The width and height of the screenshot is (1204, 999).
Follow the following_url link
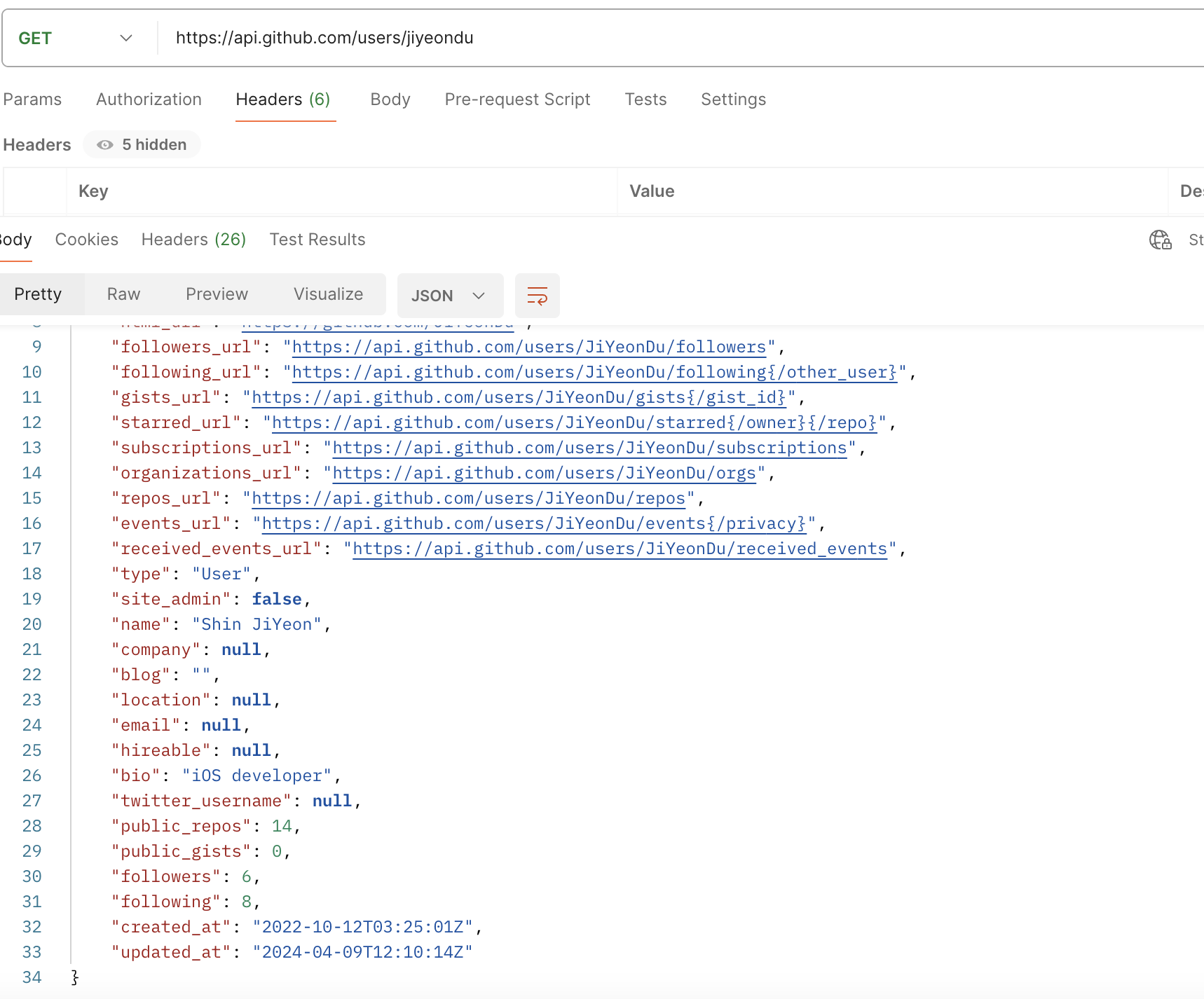(x=594, y=372)
